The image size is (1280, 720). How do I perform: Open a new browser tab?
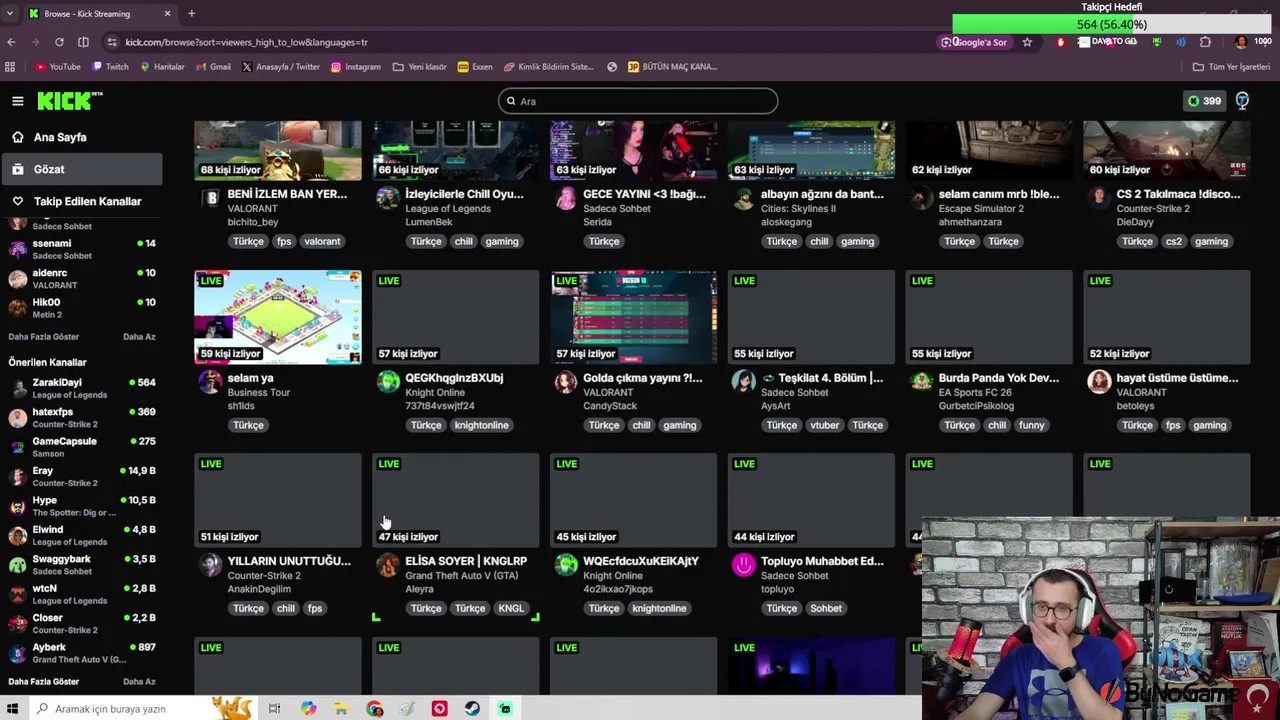point(191,14)
